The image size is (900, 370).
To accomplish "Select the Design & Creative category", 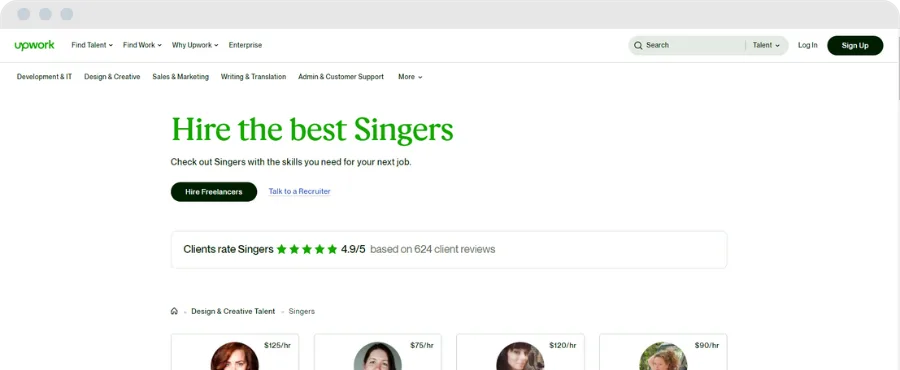I will (112, 76).
